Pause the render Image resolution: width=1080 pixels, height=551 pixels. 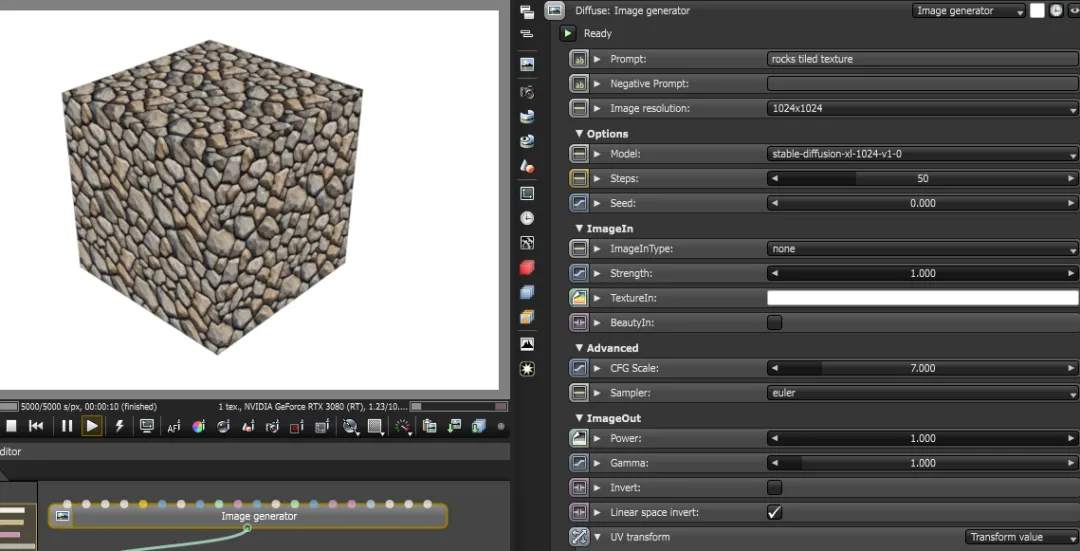coord(67,426)
